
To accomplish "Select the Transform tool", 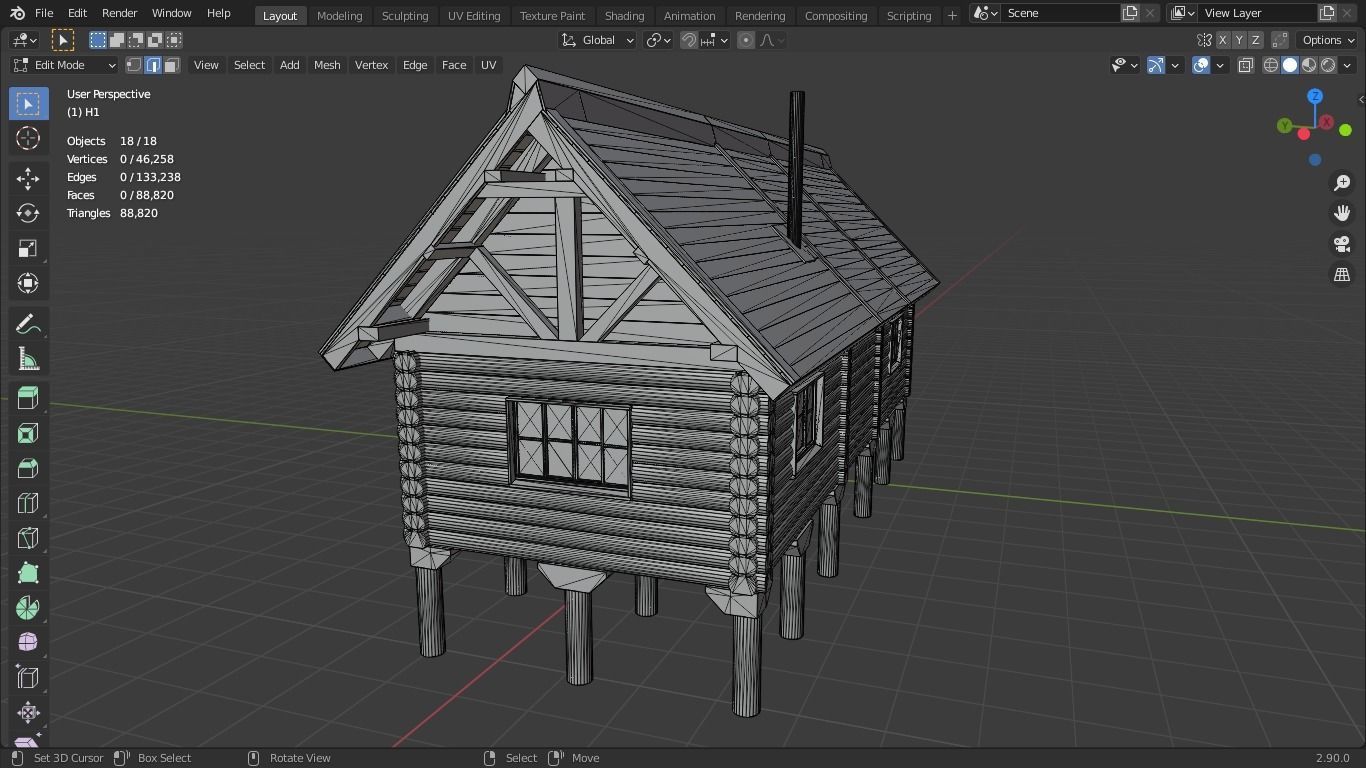I will 28,284.
